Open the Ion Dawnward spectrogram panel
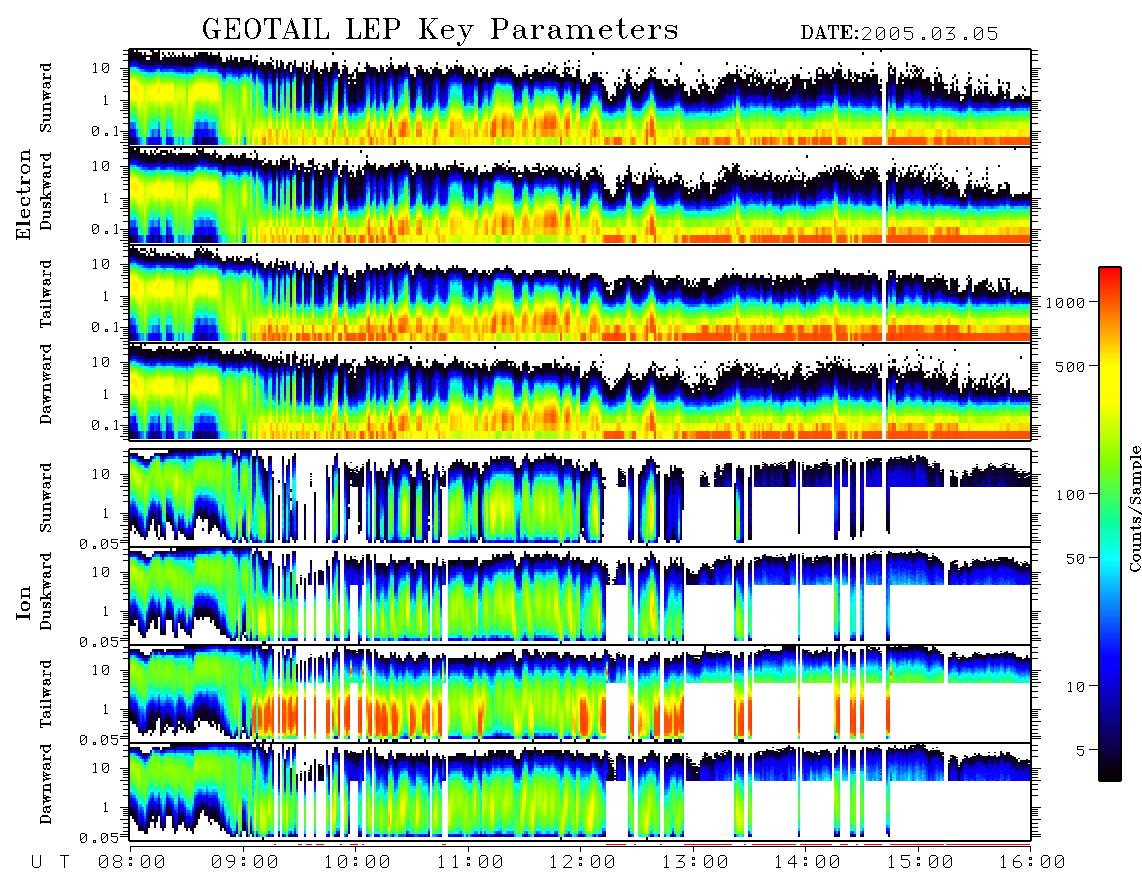Viewport: 1142px width, 880px height. pyautogui.click(x=580, y=792)
